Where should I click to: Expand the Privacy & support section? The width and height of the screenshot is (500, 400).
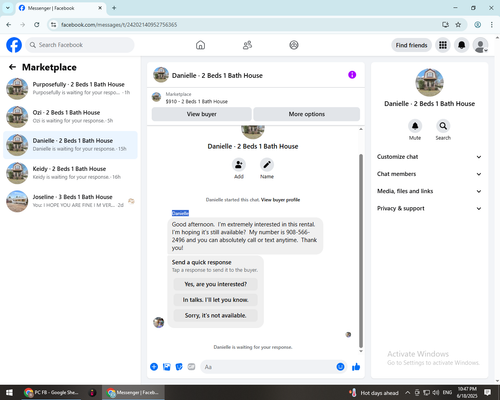click(x=429, y=208)
